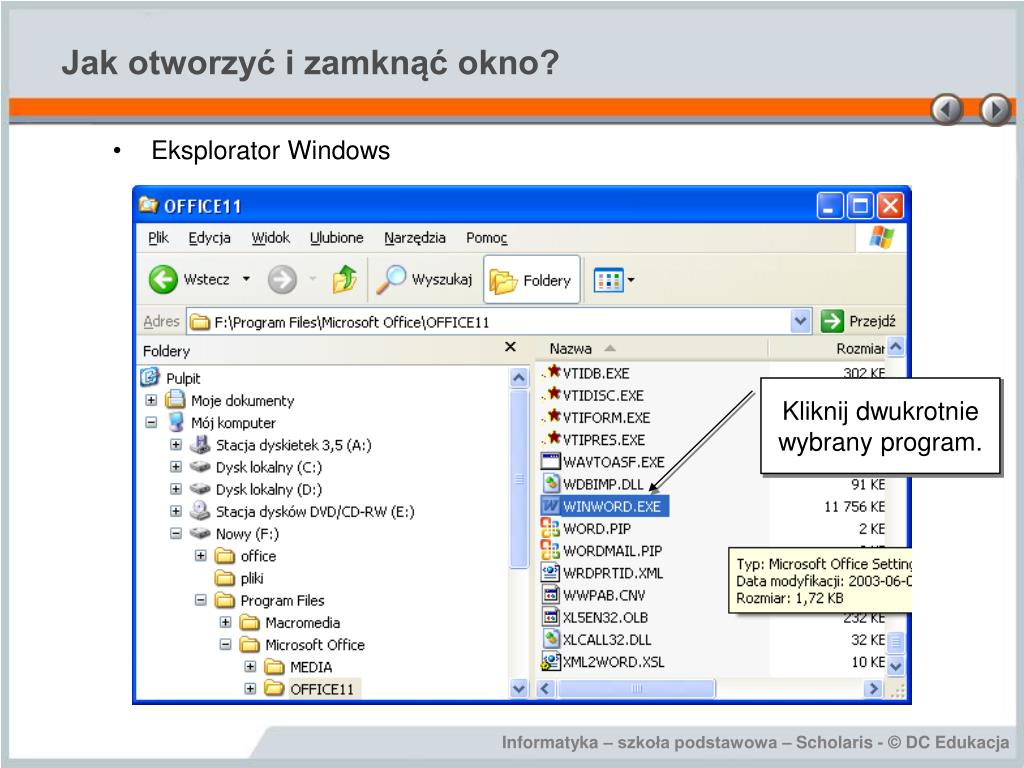1024x768 pixels.
Task: Expand the office folder node
Action: [x=200, y=556]
